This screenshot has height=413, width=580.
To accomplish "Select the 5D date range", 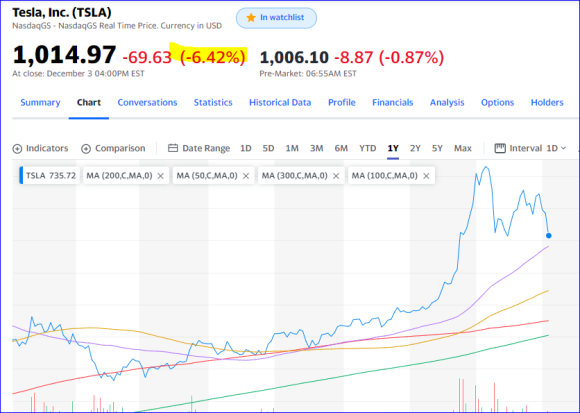I will click(x=268, y=148).
